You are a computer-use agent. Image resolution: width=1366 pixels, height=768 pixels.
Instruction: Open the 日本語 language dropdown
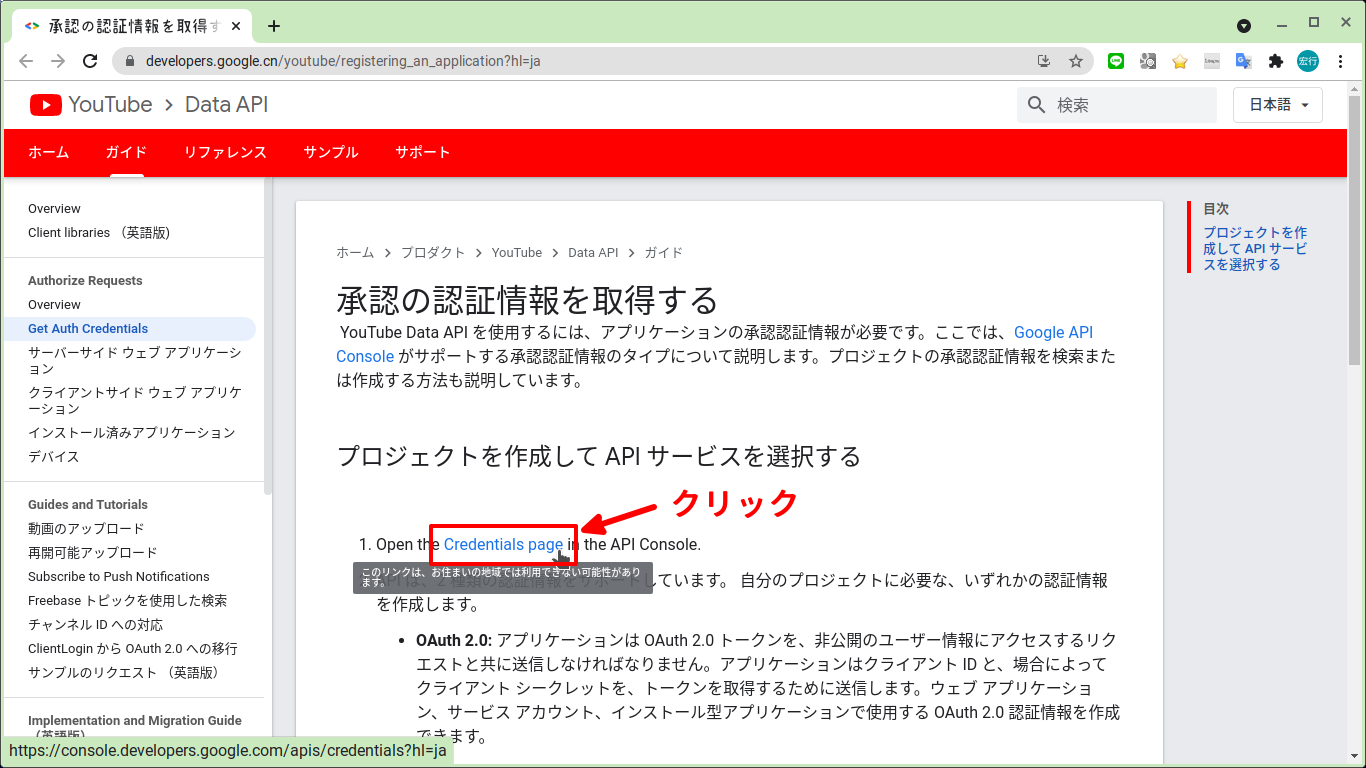point(1277,104)
